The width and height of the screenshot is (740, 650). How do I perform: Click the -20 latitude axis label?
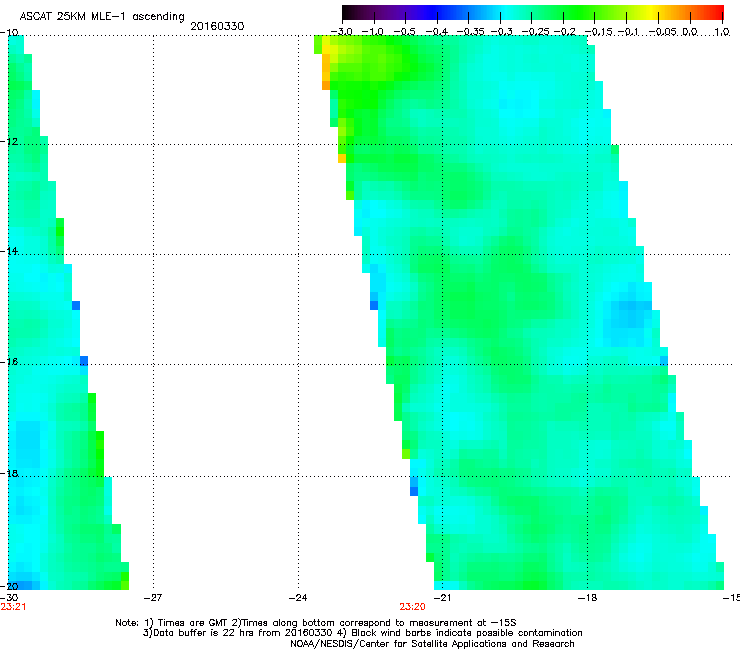point(9,586)
